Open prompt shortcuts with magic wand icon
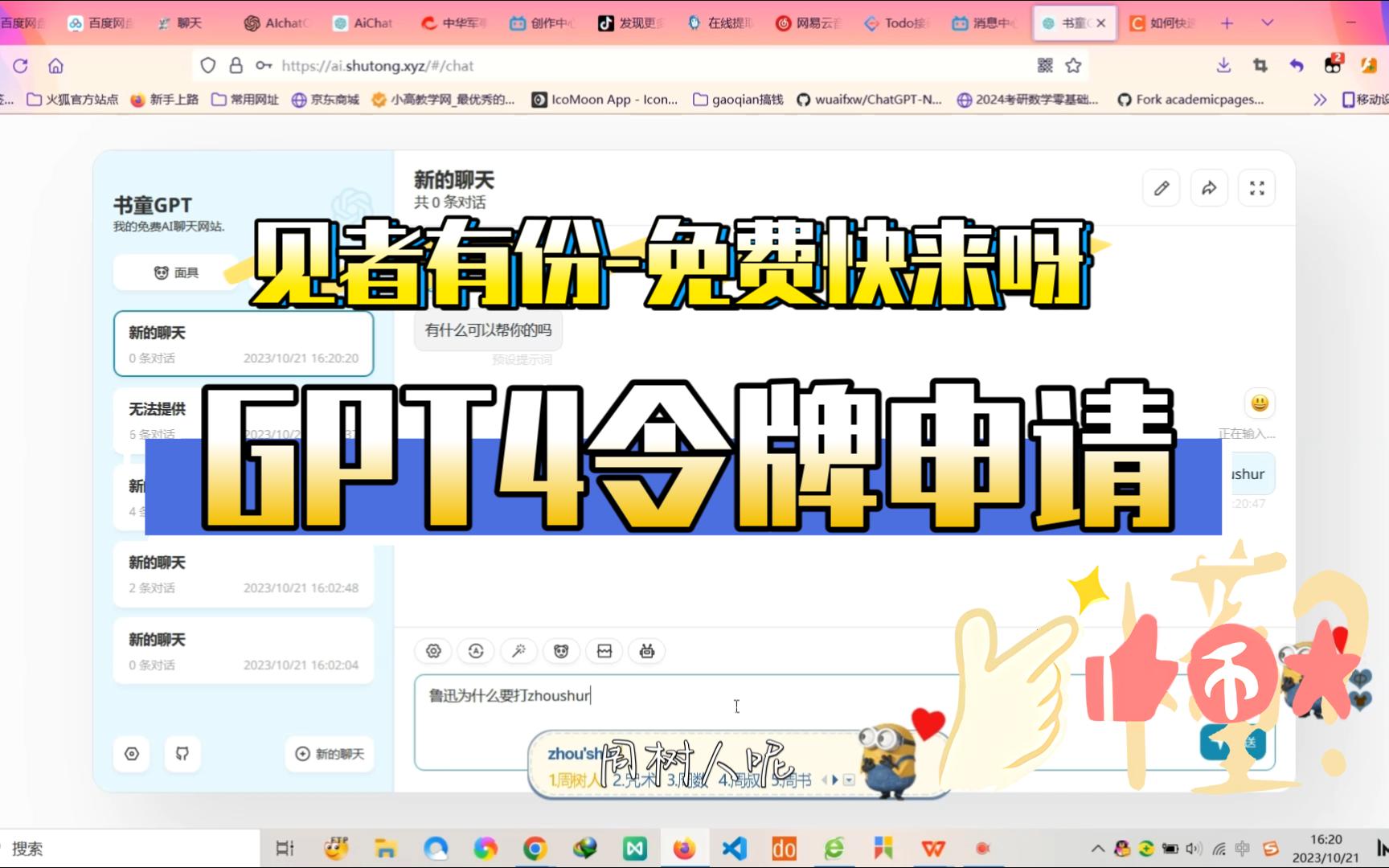1389x868 pixels. point(518,651)
